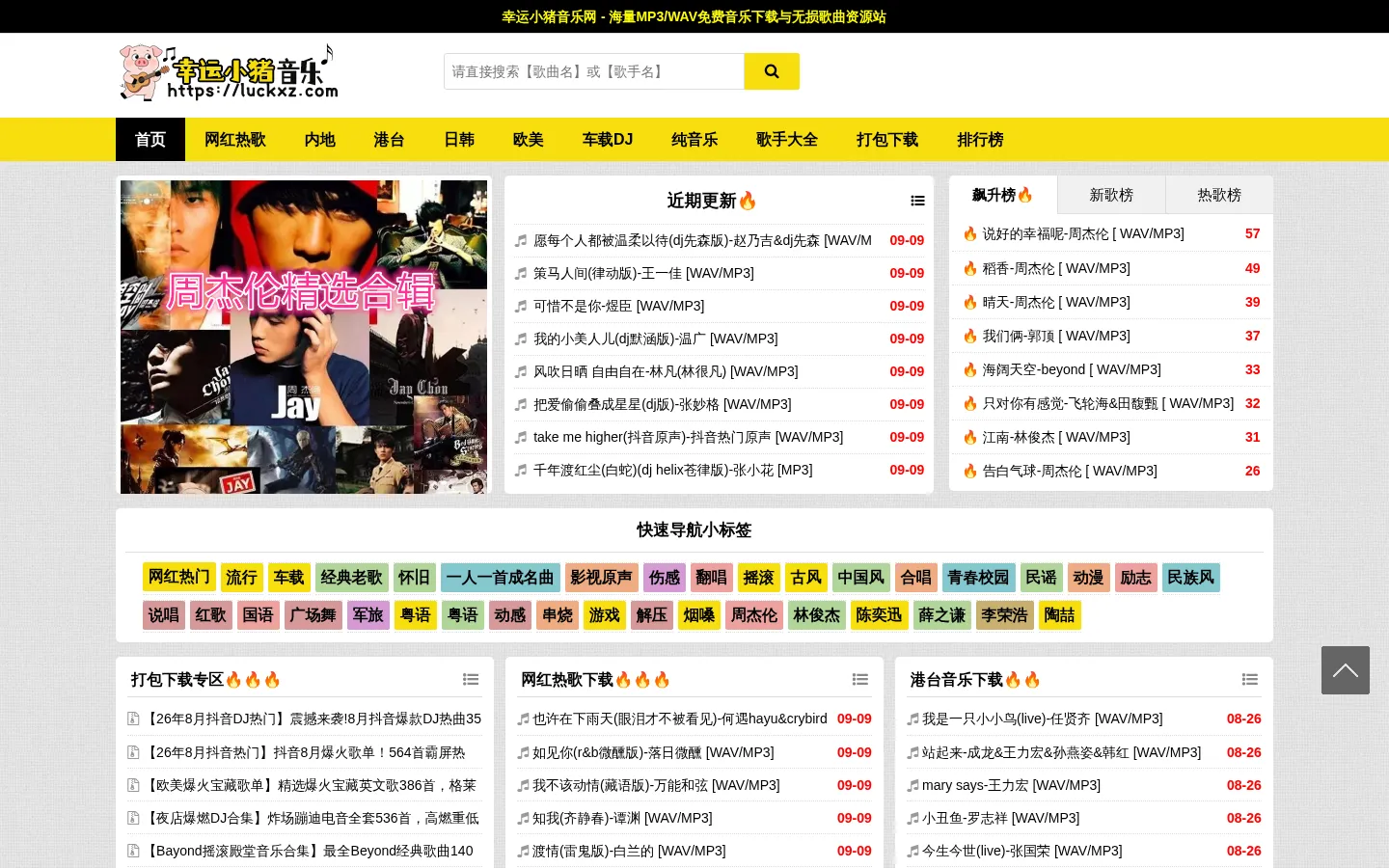Screen dimensions: 1389x868
Task: Open the 网红热歌 navigation item
Action: point(235,140)
